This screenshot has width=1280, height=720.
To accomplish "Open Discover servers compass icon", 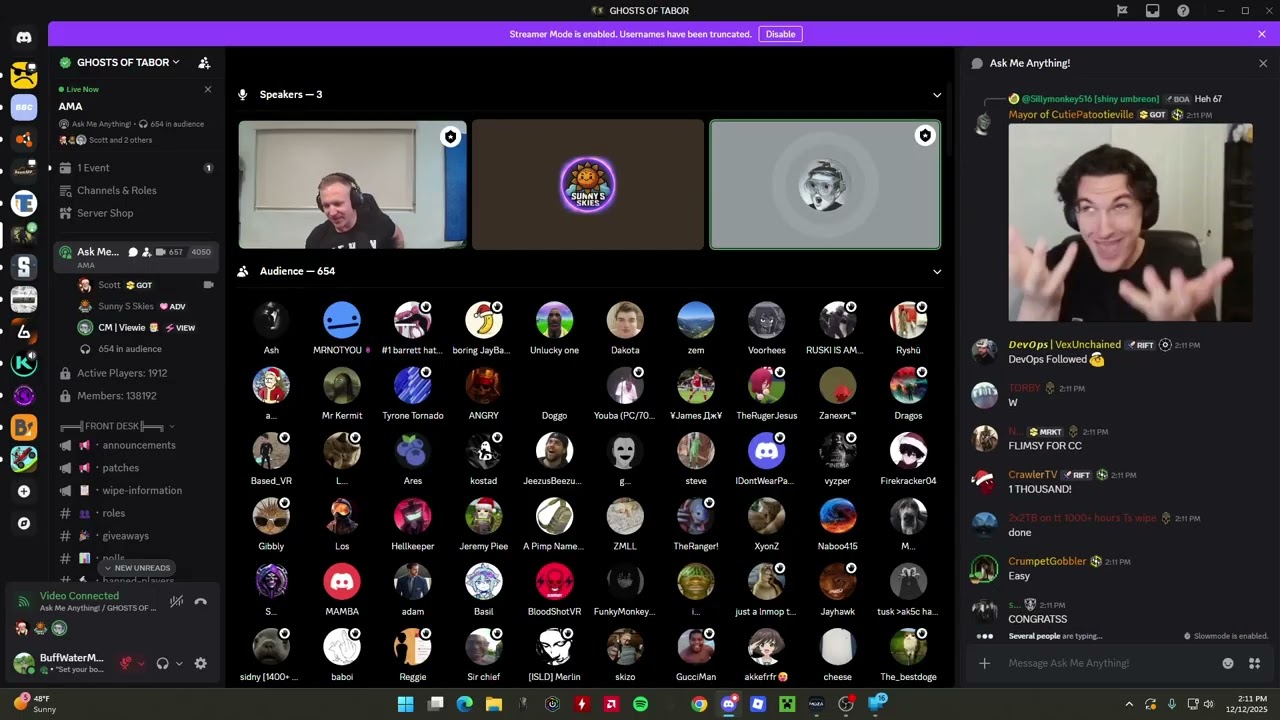I will click(24, 523).
